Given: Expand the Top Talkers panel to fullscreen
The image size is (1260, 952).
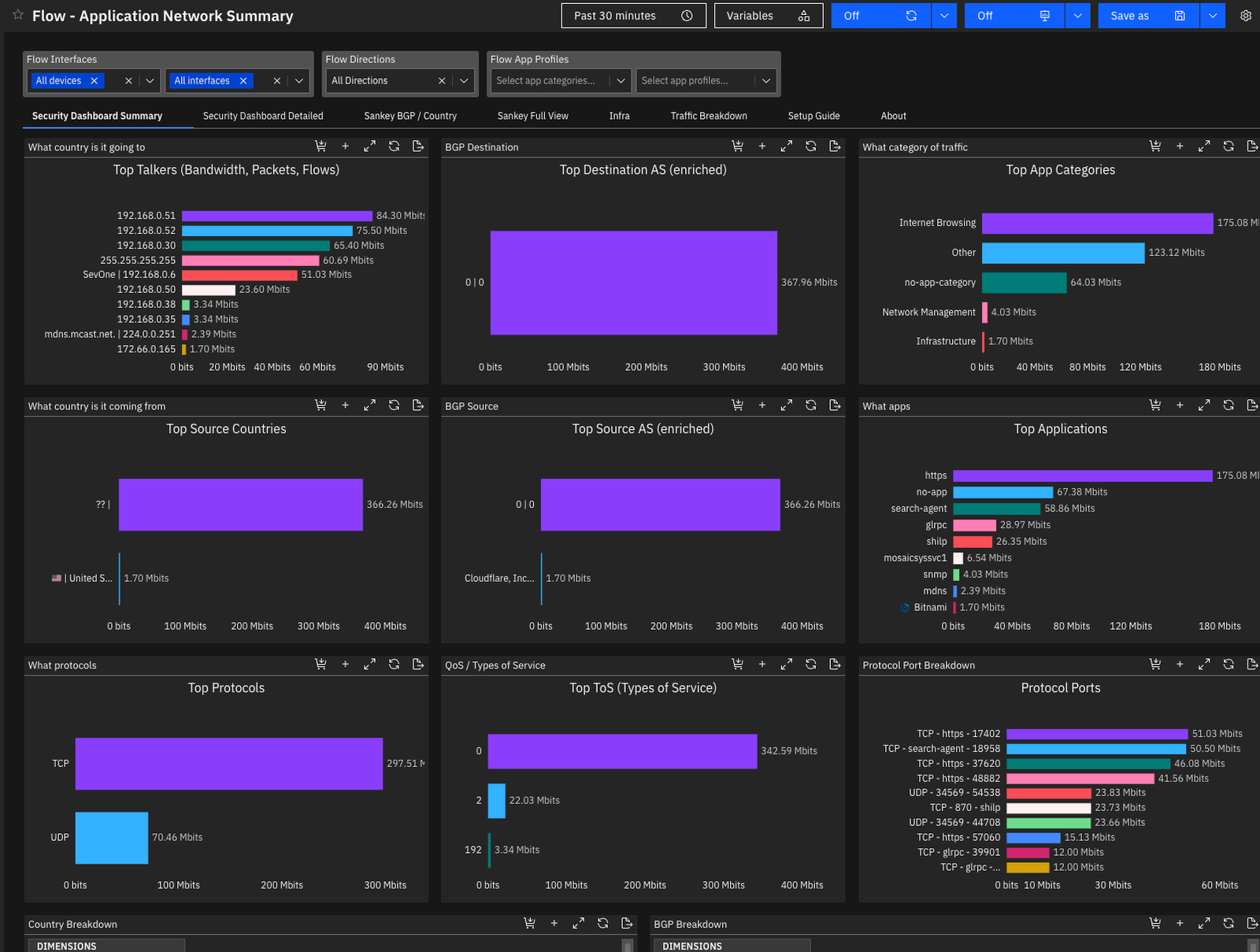Looking at the screenshot, I should (x=369, y=146).
